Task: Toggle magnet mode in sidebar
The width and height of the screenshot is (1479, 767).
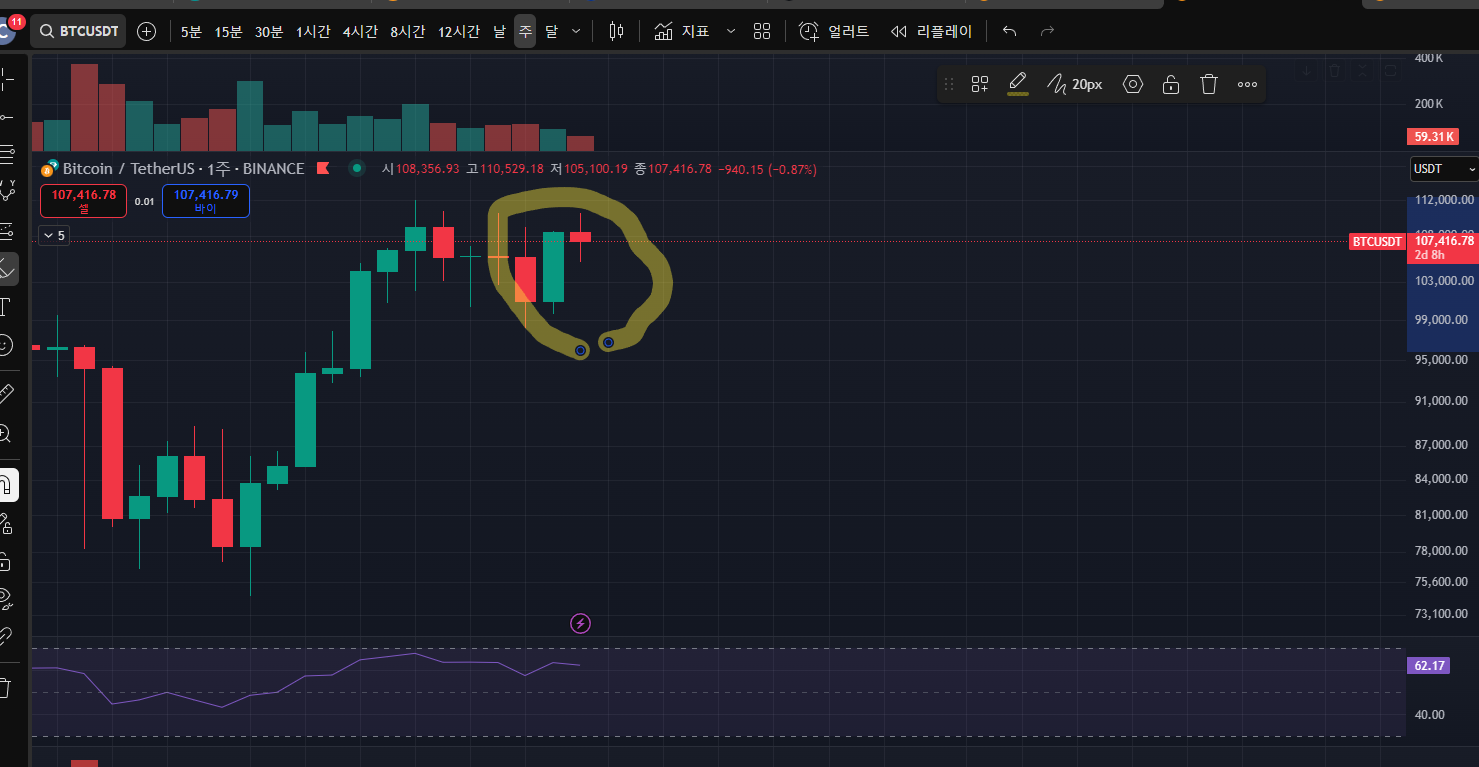Action: 8,485
